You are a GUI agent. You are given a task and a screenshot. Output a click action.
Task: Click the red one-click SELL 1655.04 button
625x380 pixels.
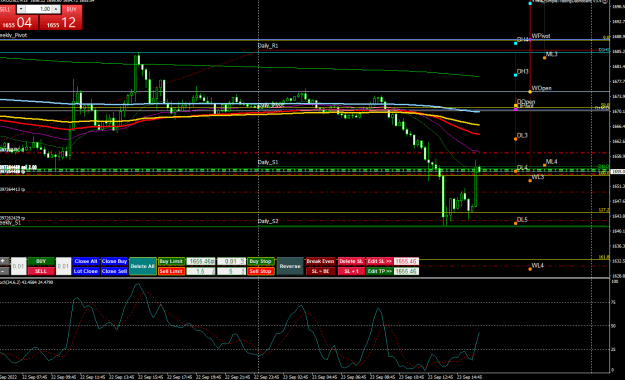pyautogui.click(x=19, y=23)
